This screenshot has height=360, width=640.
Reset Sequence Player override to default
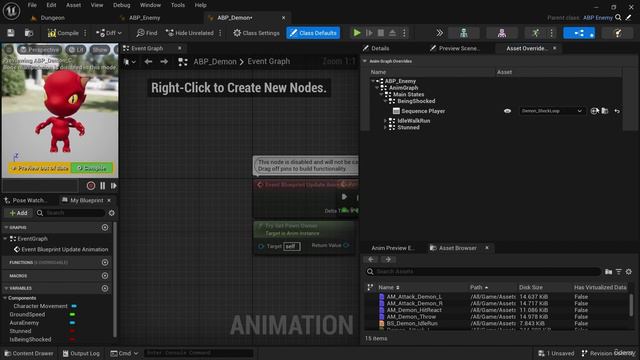pos(617,111)
